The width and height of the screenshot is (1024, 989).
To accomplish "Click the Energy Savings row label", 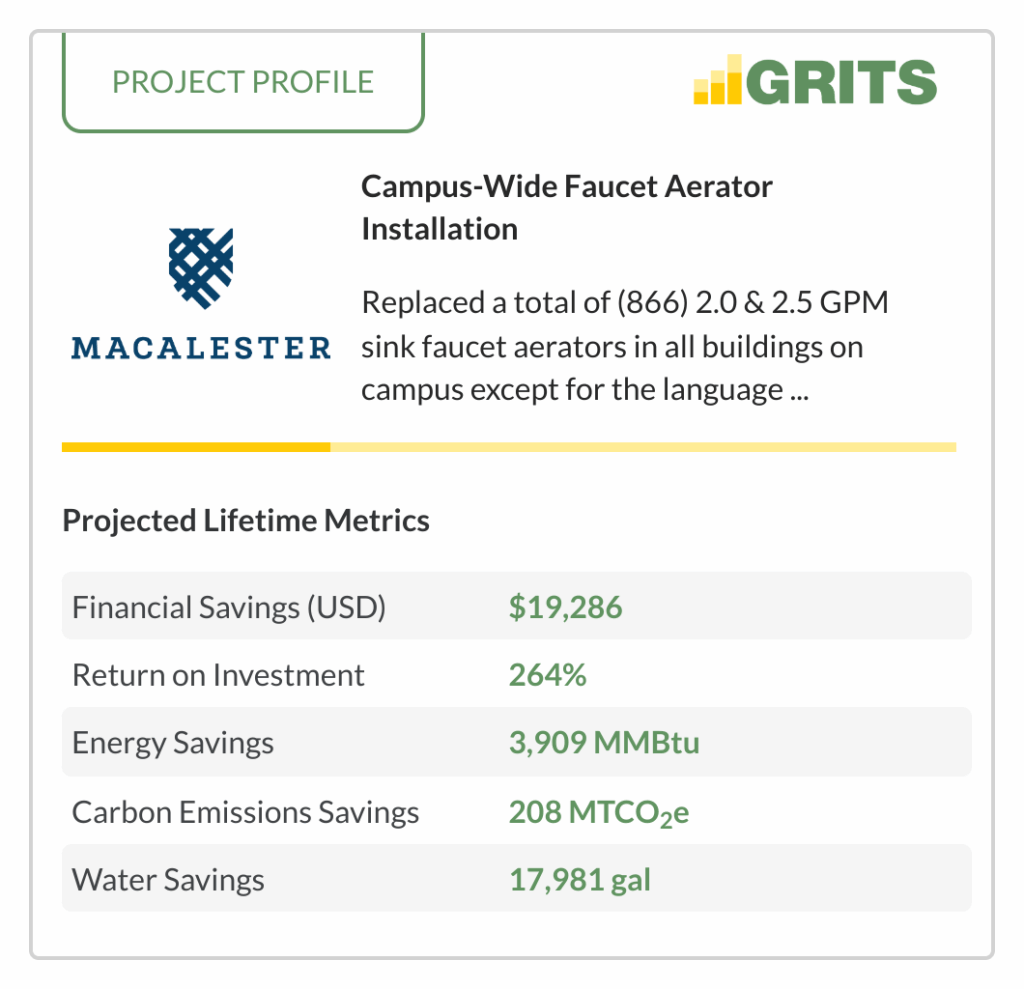I will tap(172, 743).
